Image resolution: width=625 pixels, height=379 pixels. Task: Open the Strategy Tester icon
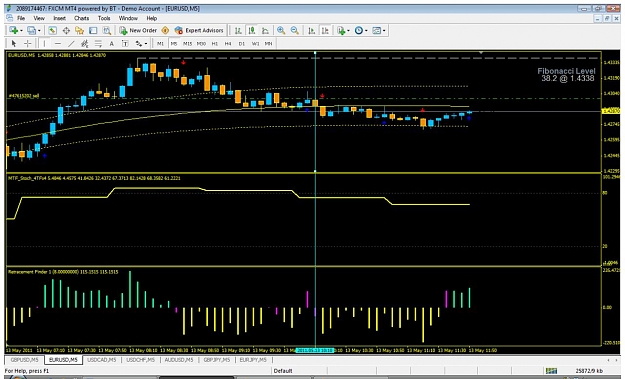106,30
